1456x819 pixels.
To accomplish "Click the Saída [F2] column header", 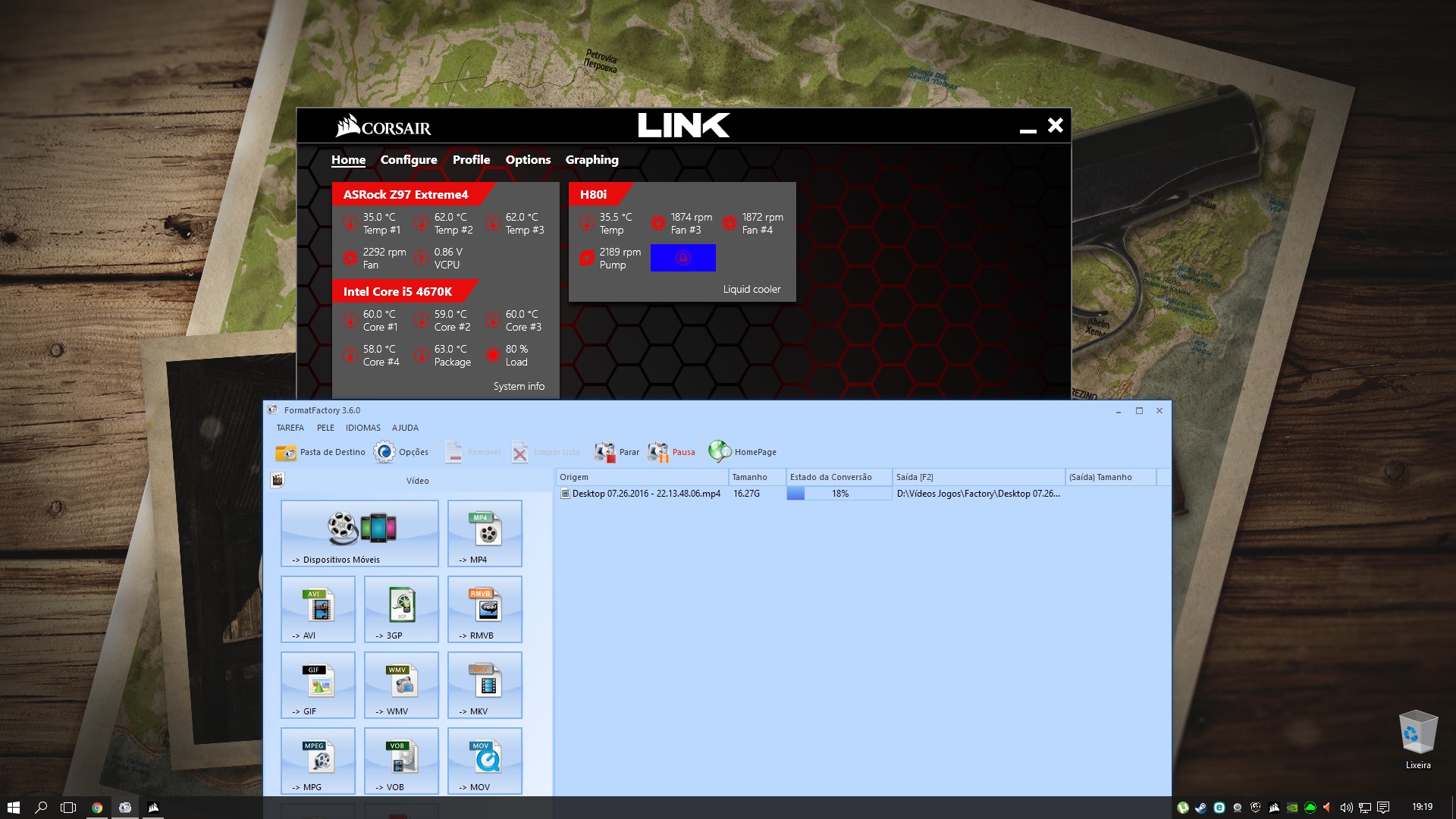I will (x=978, y=477).
